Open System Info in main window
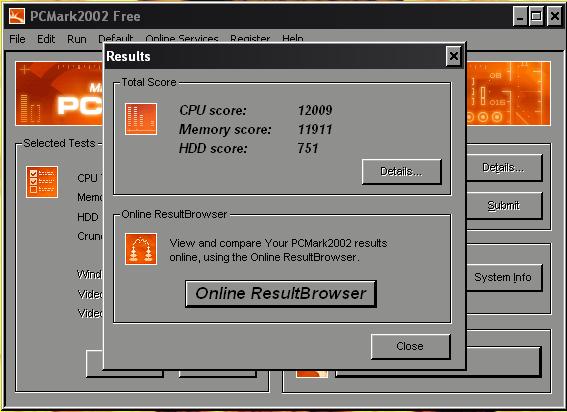 [x=503, y=277]
